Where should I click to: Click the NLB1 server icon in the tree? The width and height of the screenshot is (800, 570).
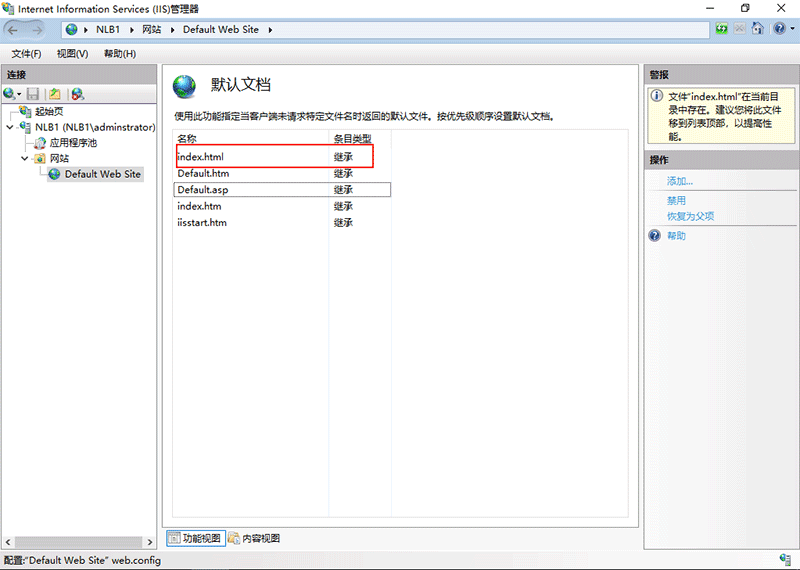25,127
